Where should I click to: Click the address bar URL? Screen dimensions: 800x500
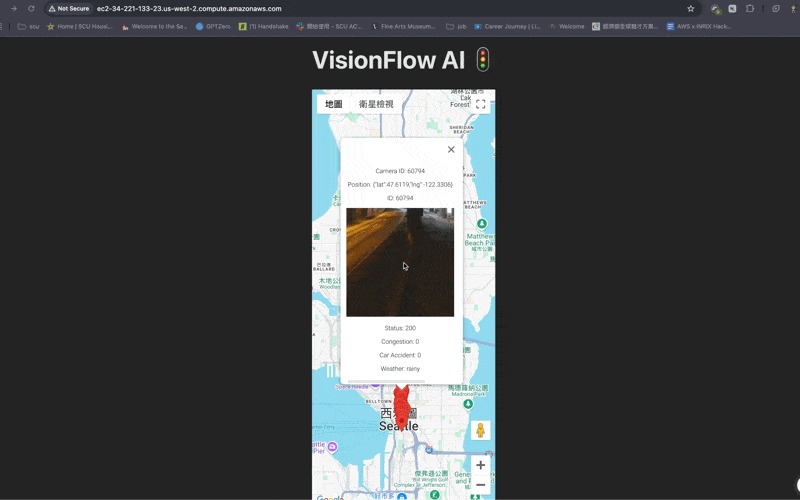click(x=189, y=9)
